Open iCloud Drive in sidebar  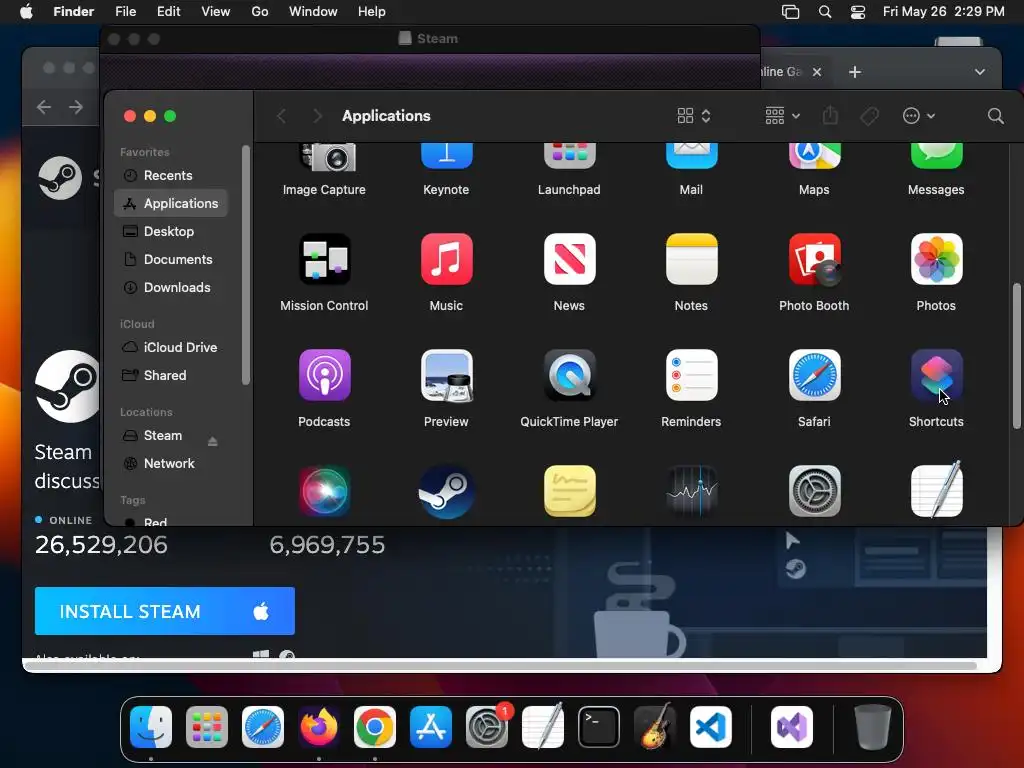click(170, 347)
